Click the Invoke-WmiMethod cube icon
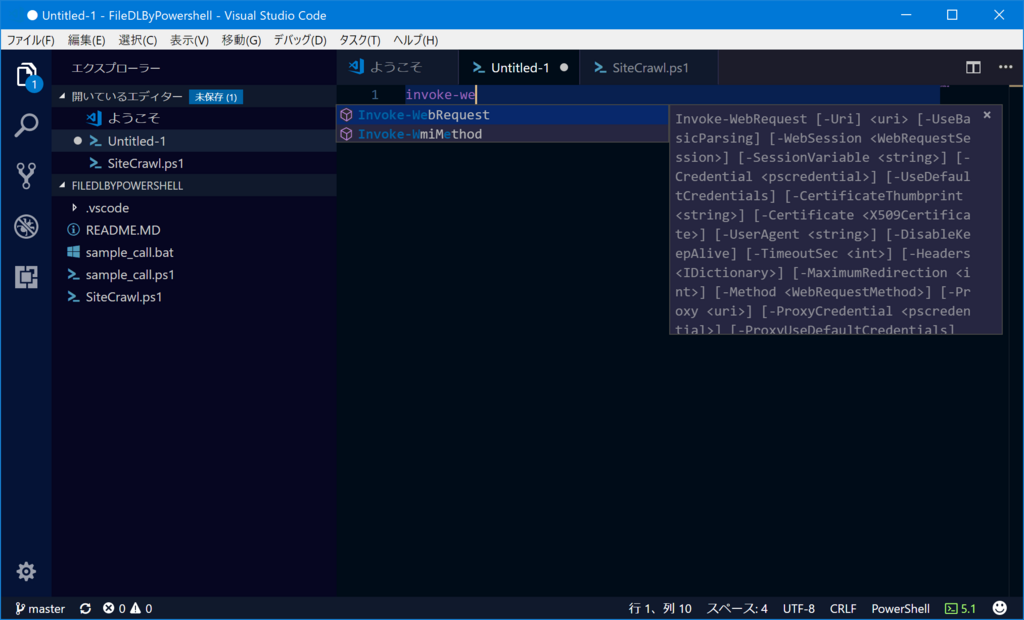The width and height of the screenshot is (1024, 620). [346, 134]
